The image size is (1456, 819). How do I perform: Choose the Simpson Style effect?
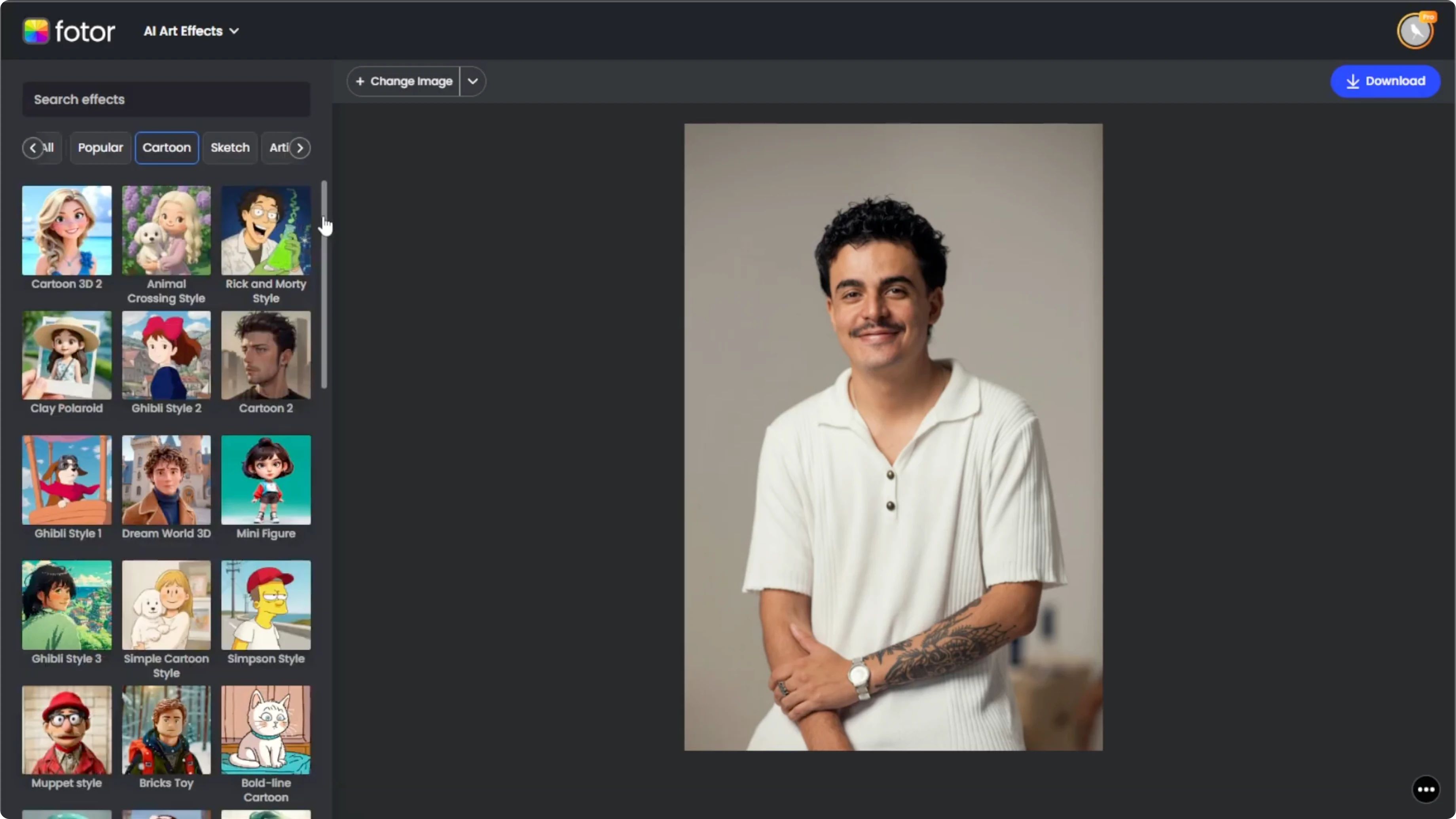coord(265,605)
